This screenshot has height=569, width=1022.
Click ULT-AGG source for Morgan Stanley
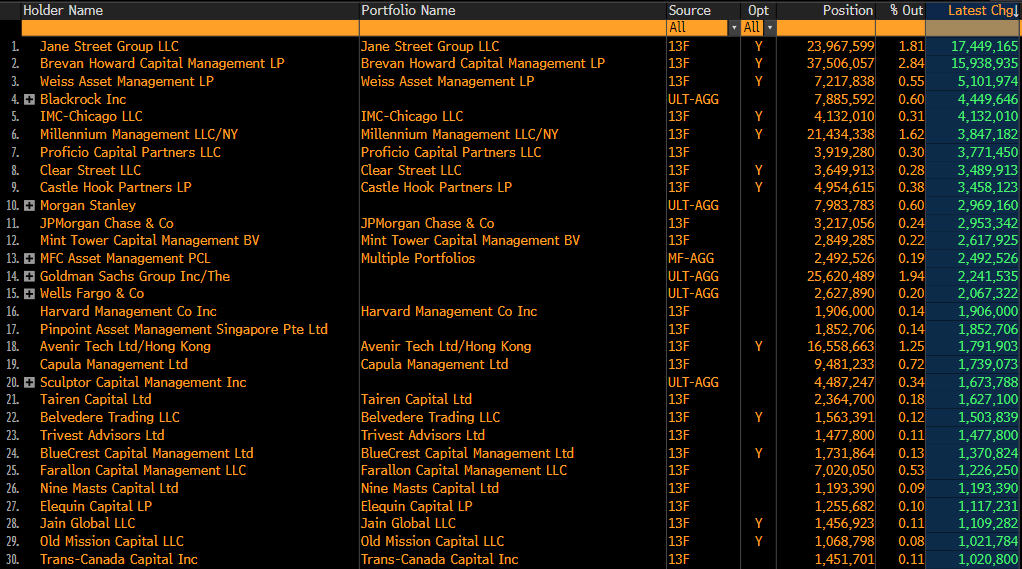[693, 206]
